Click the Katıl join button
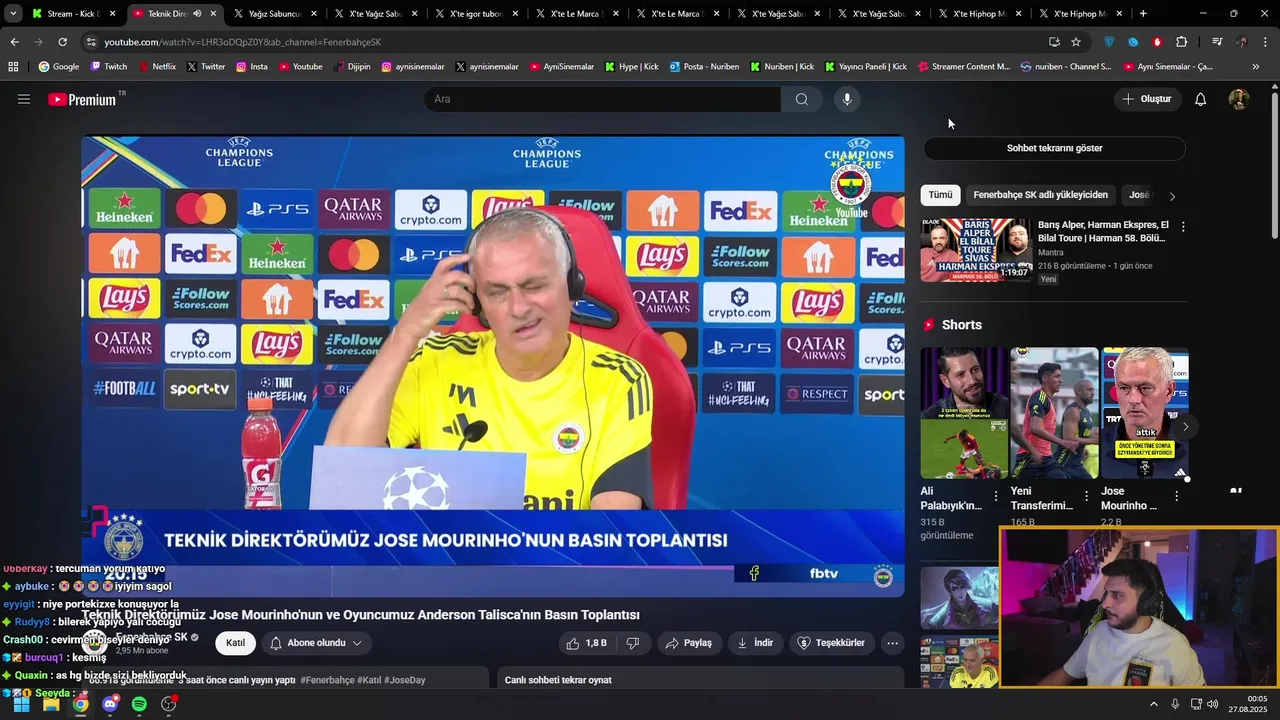The image size is (1280, 720). pyautogui.click(x=235, y=643)
